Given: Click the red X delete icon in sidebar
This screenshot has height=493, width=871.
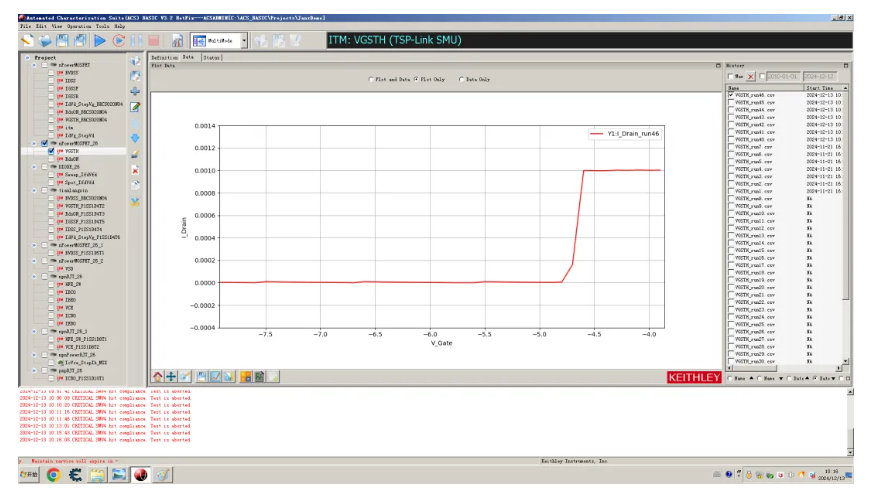Looking at the screenshot, I should tap(135, 170).
